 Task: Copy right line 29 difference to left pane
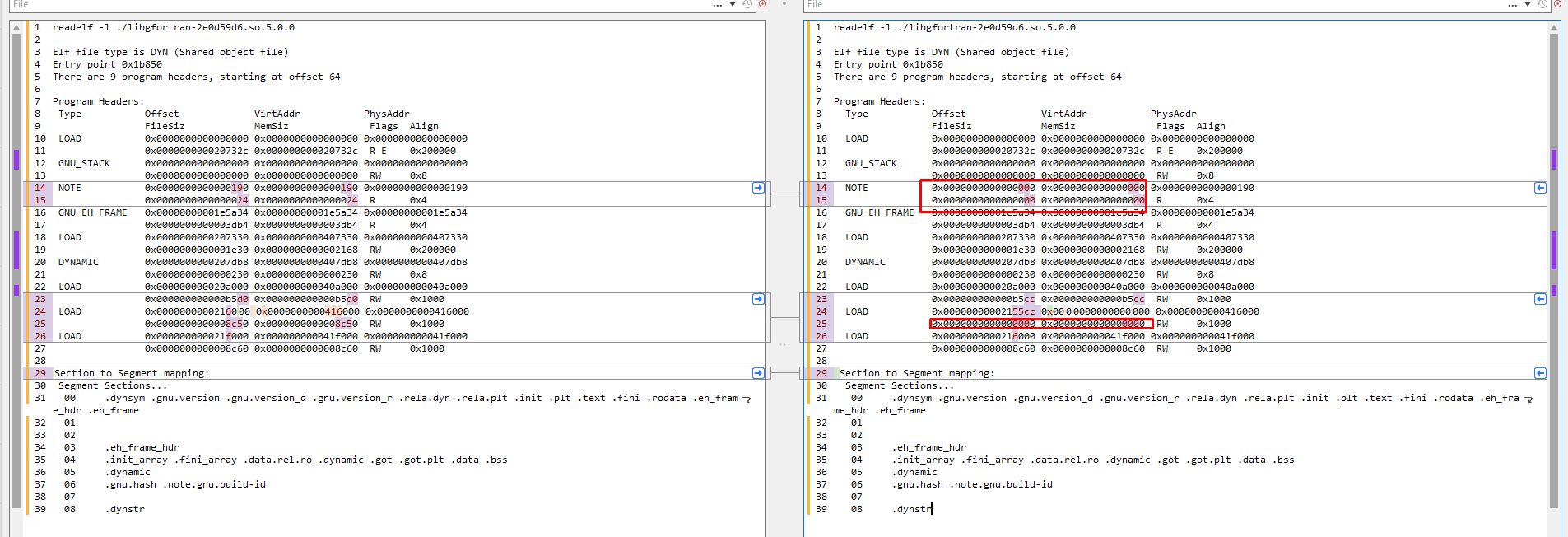(1540, 373)
